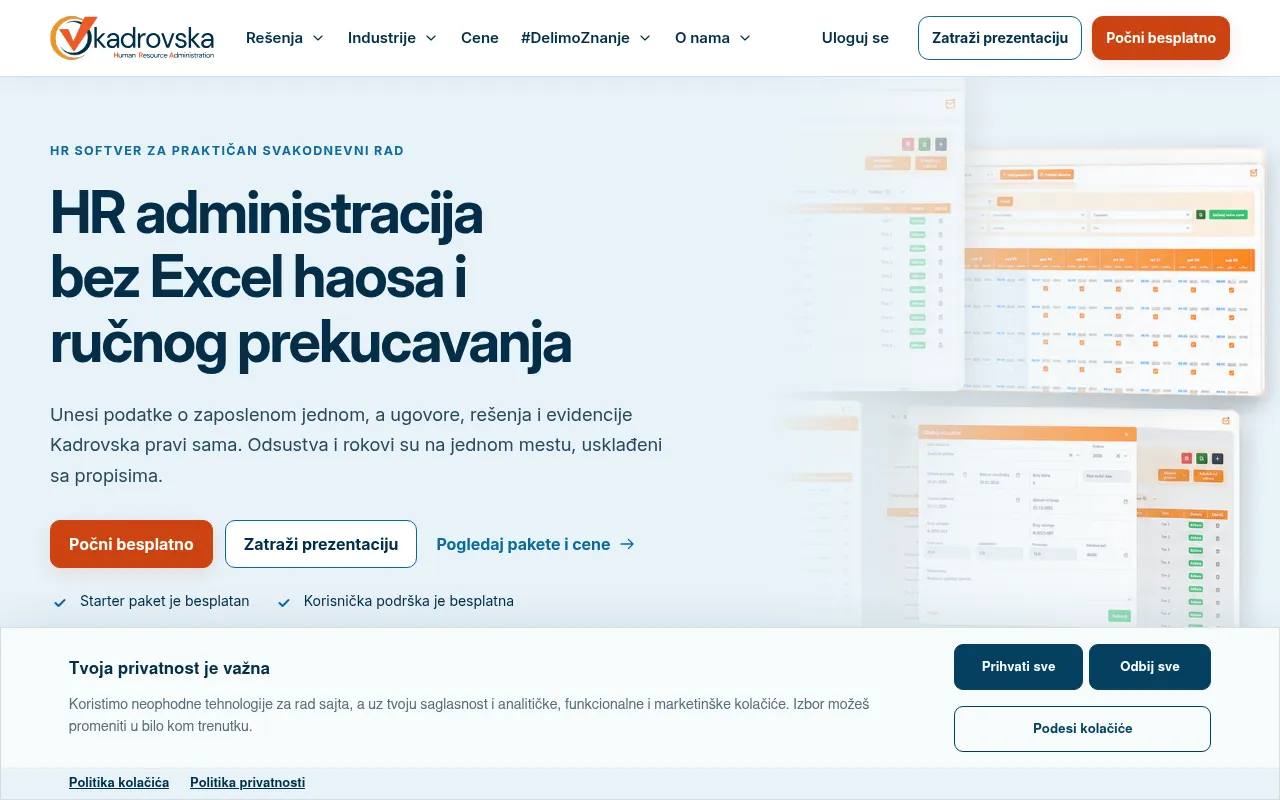
Task: Click the arrow next to Pogledaj pakete i cene
Action: pyautogui.click(x=627, y=544)
